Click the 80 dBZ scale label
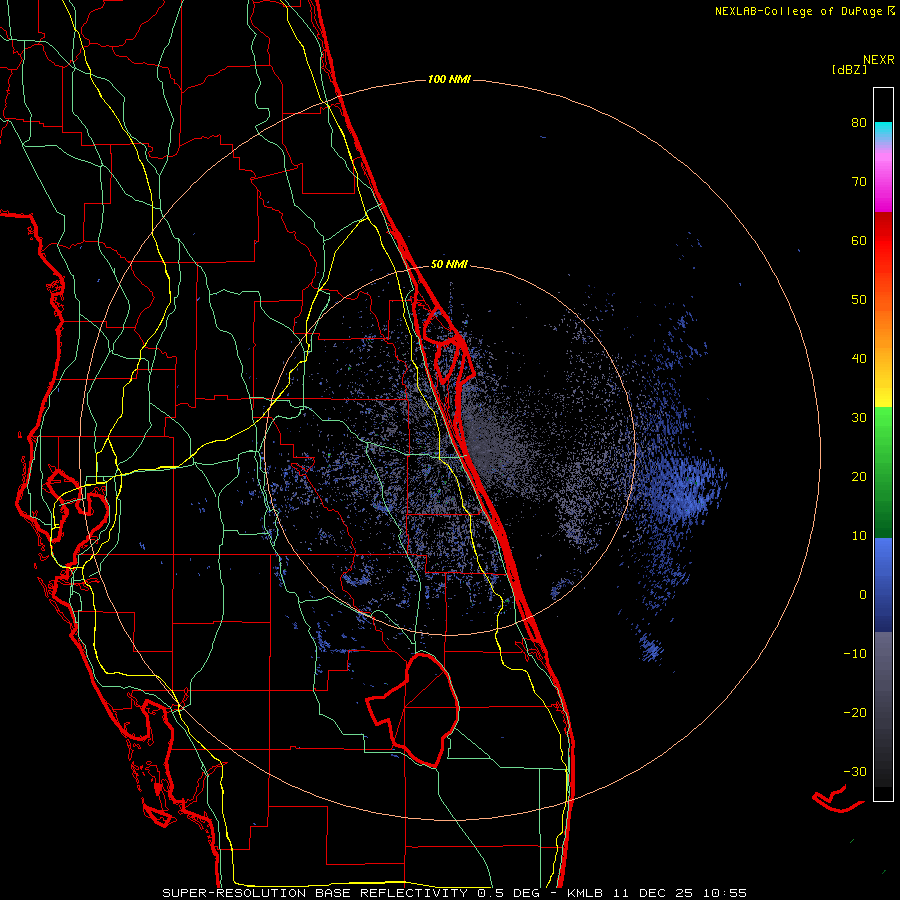 point(859,123)
